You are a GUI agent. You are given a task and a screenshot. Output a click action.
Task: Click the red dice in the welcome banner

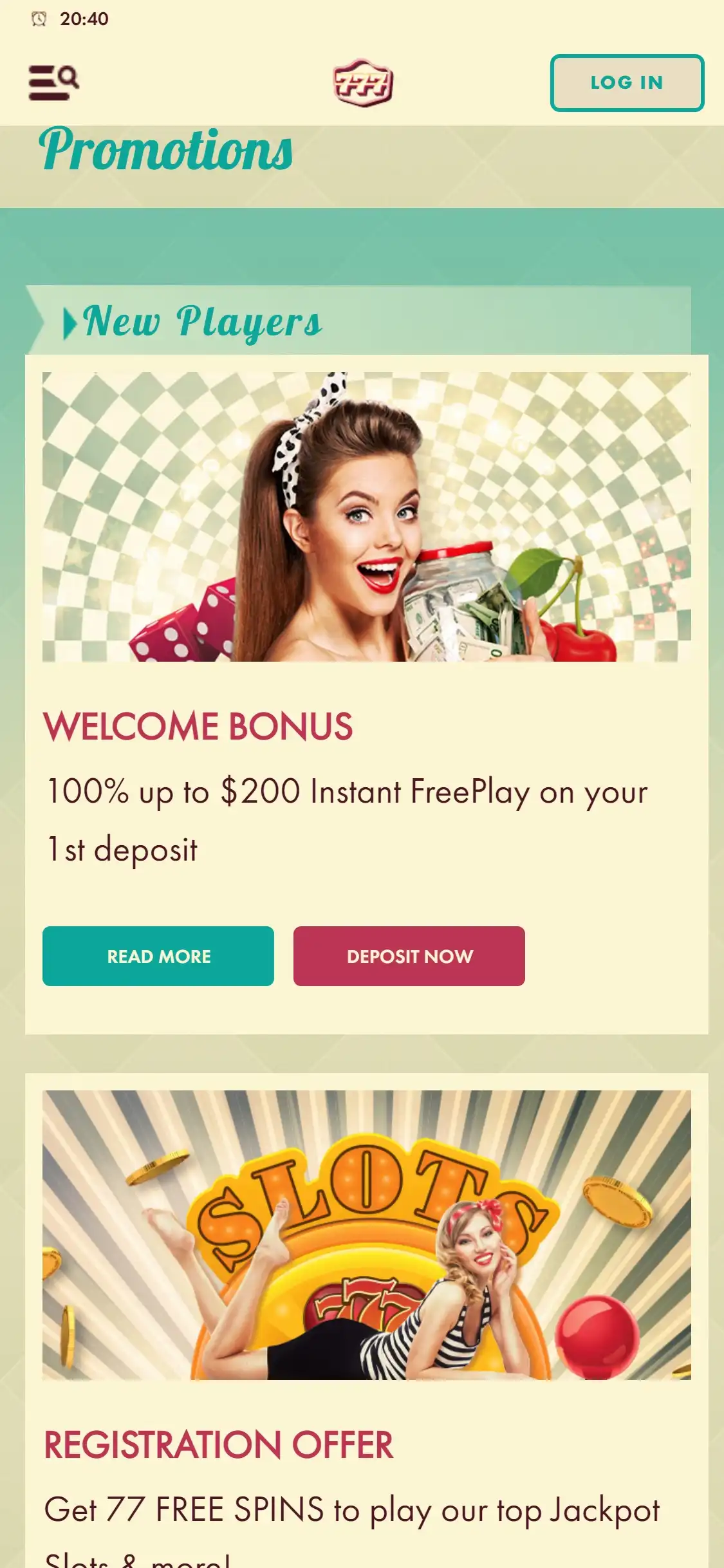tap(183, 621)
